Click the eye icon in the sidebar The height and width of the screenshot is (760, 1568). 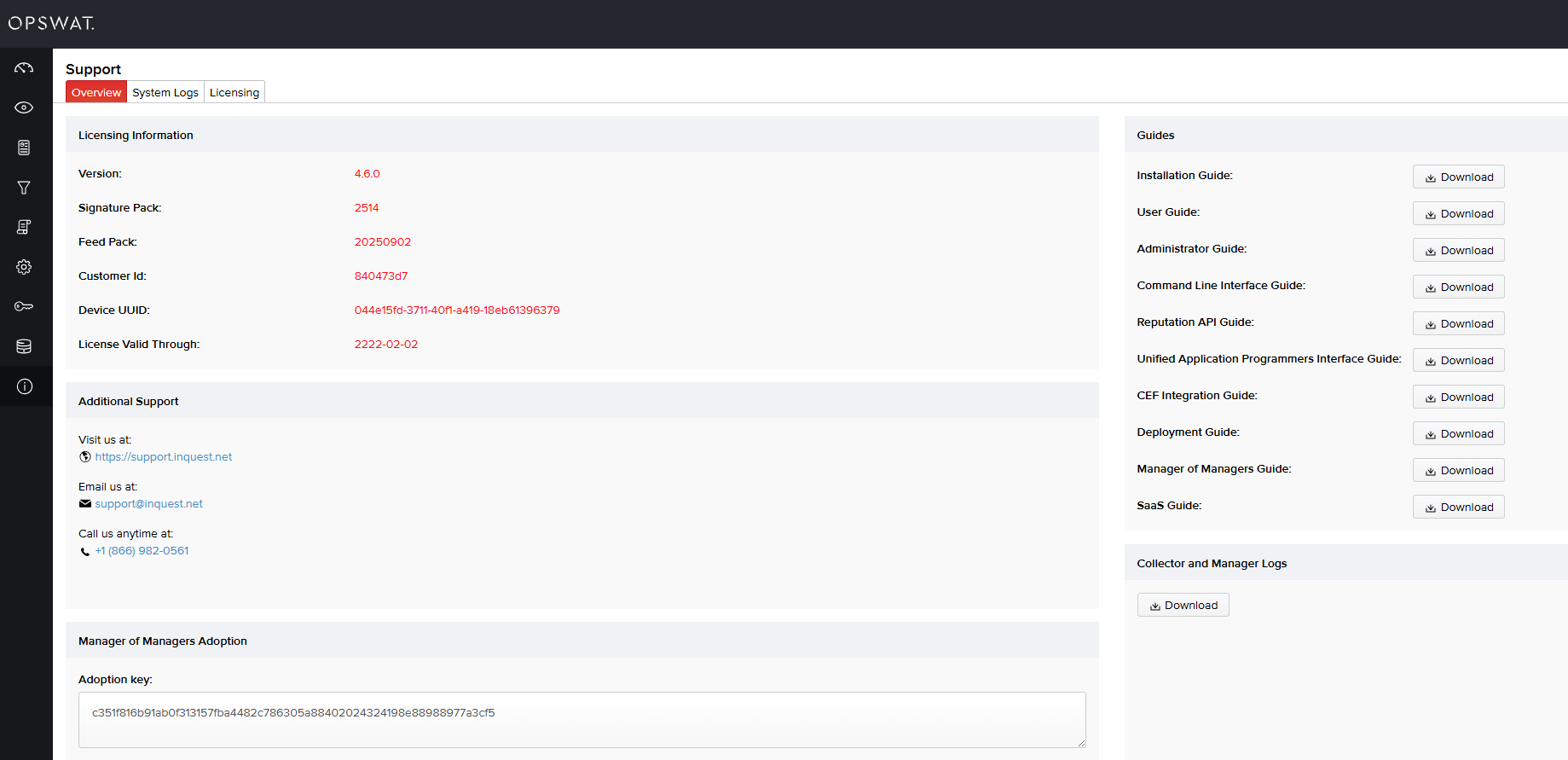(24, 107)
